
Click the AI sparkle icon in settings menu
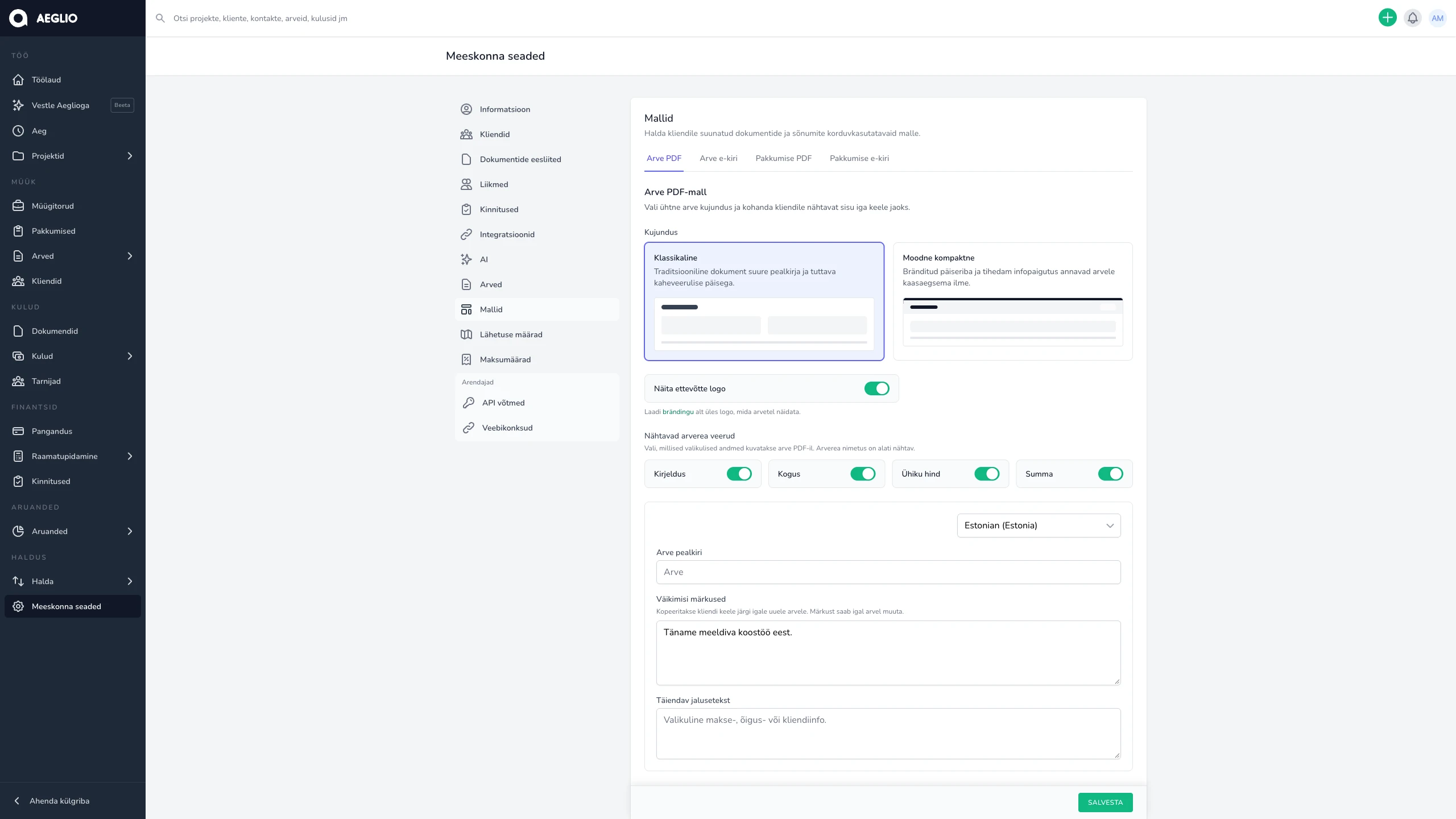click(x=466, y=259)
